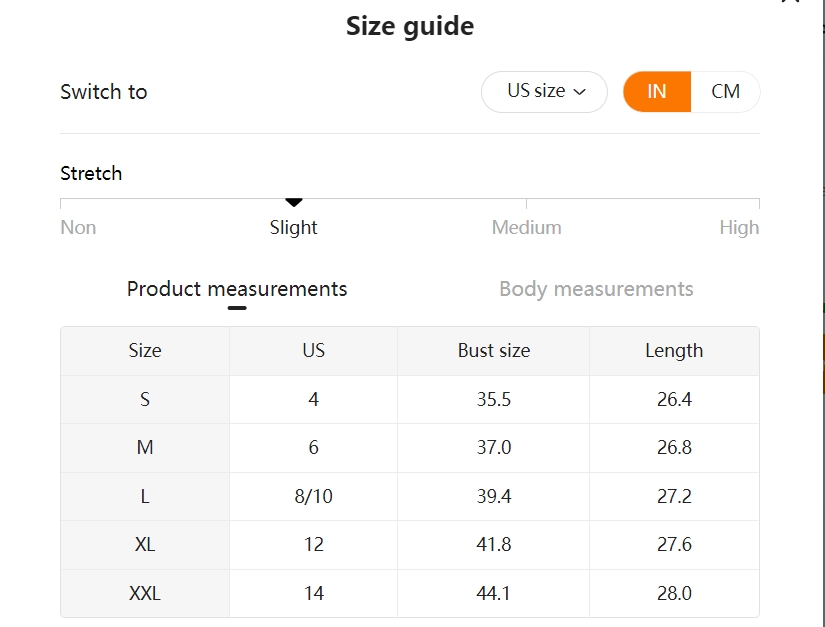Close the Size guide dialog

[791, 2]
